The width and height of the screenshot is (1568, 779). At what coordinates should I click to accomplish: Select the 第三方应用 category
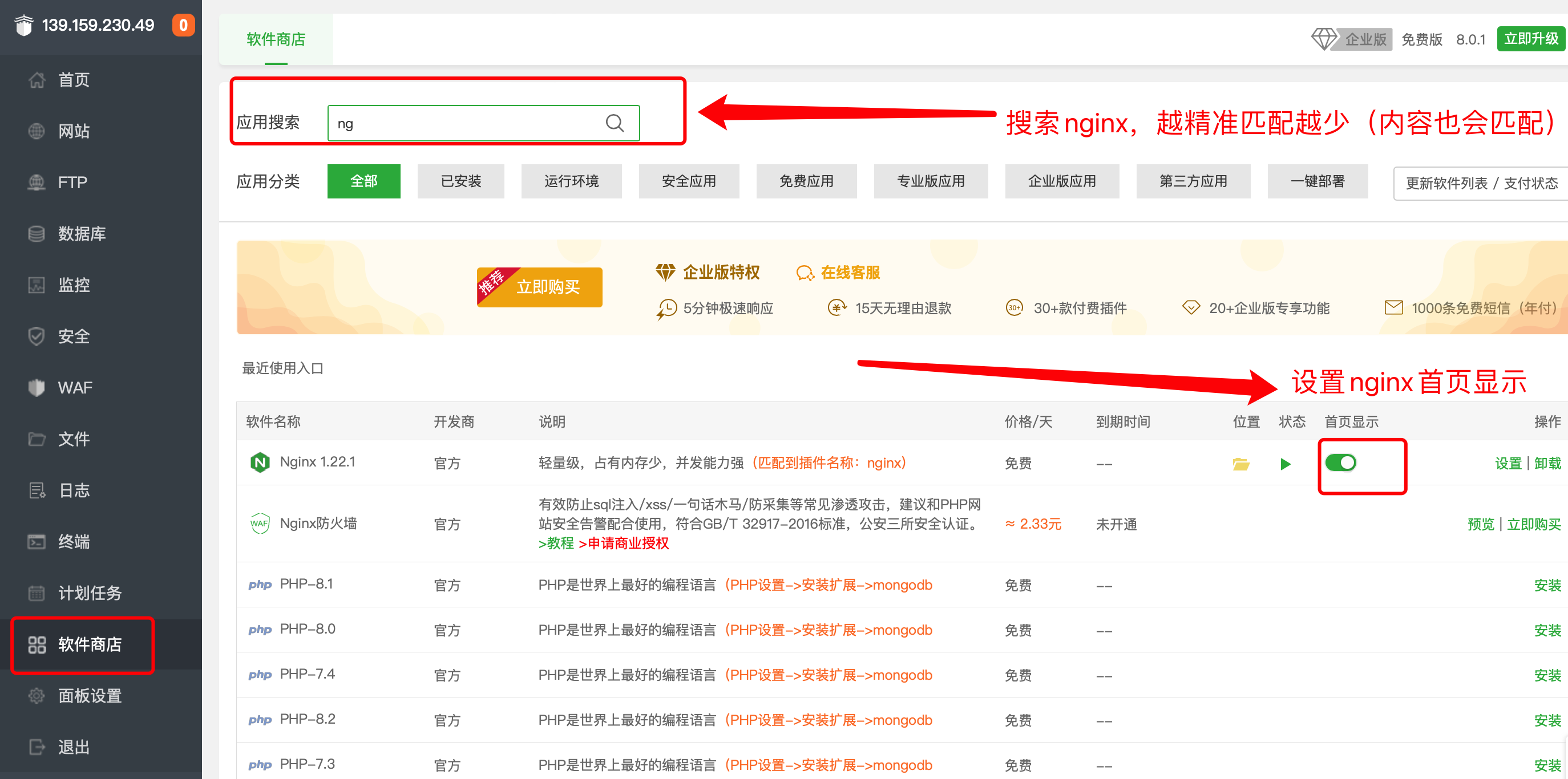[1193, 181]
